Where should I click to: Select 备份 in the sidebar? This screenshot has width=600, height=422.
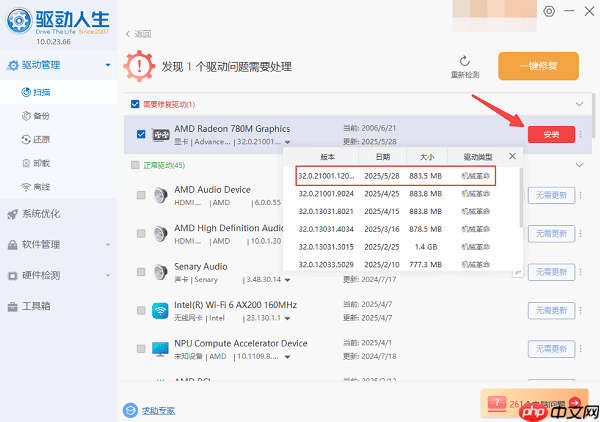point(58,116)
